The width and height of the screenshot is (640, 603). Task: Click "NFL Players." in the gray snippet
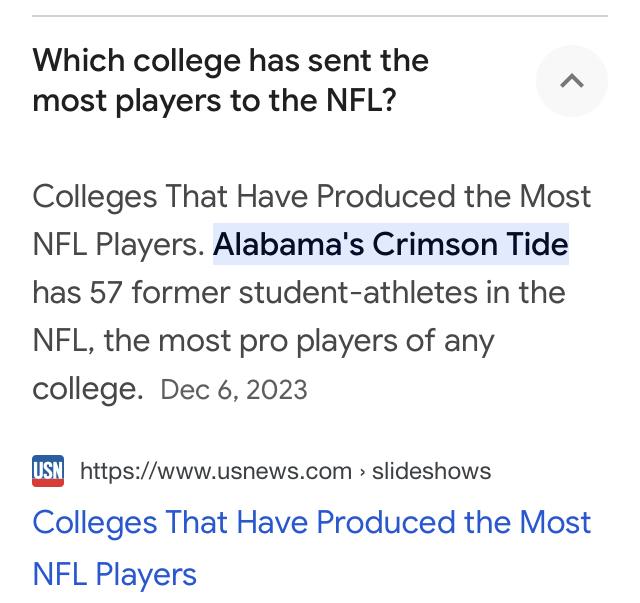coord(118,245)
